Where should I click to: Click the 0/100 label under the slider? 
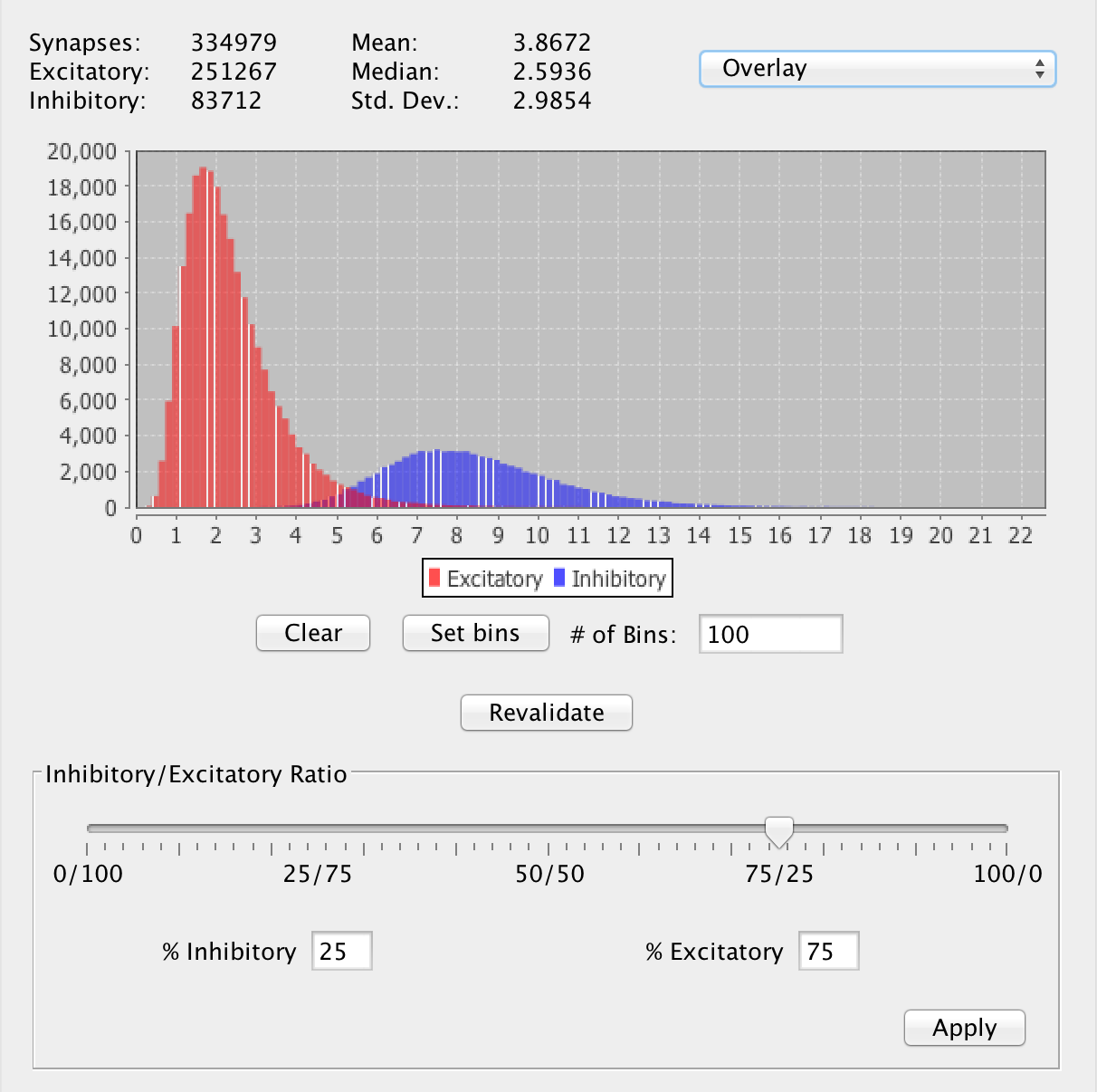pos(88,874)
